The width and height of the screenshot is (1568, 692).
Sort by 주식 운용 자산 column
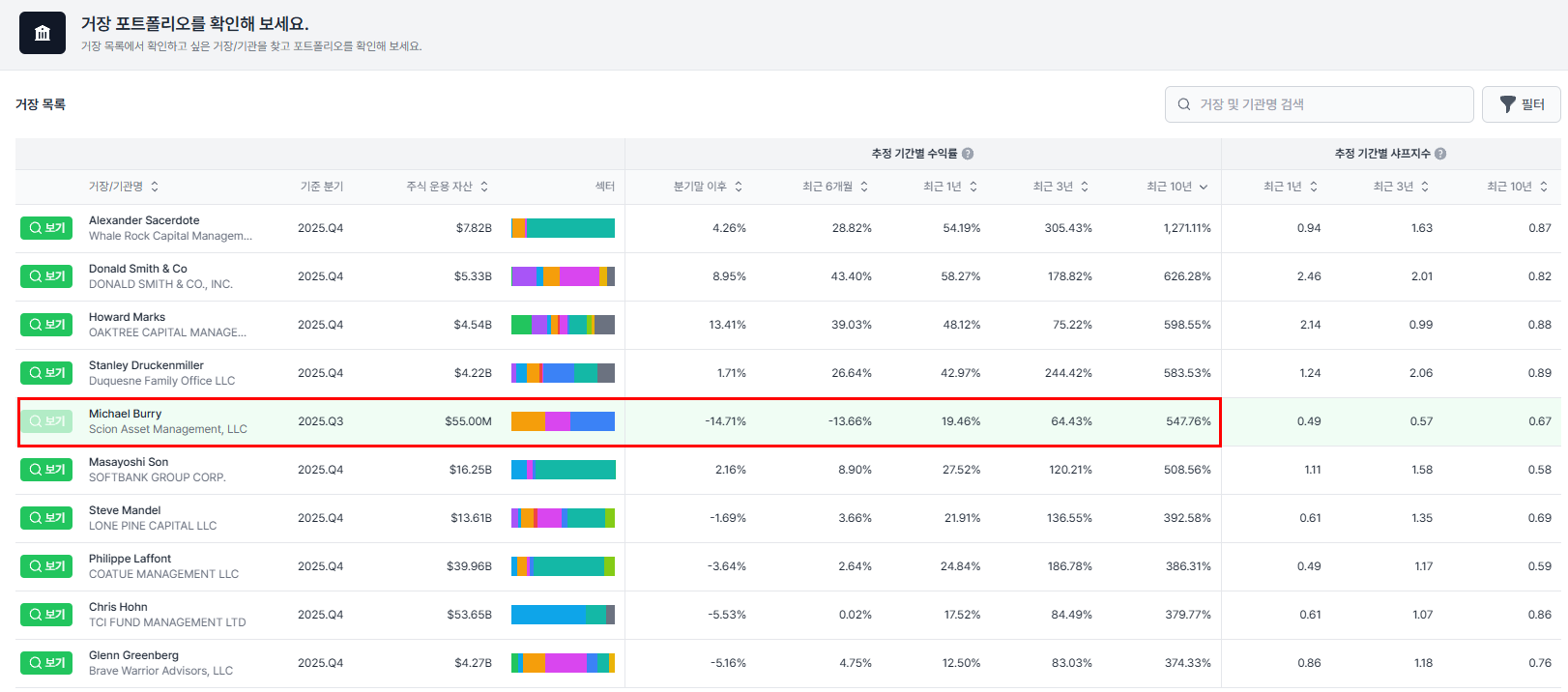click(x=448, y=187)
